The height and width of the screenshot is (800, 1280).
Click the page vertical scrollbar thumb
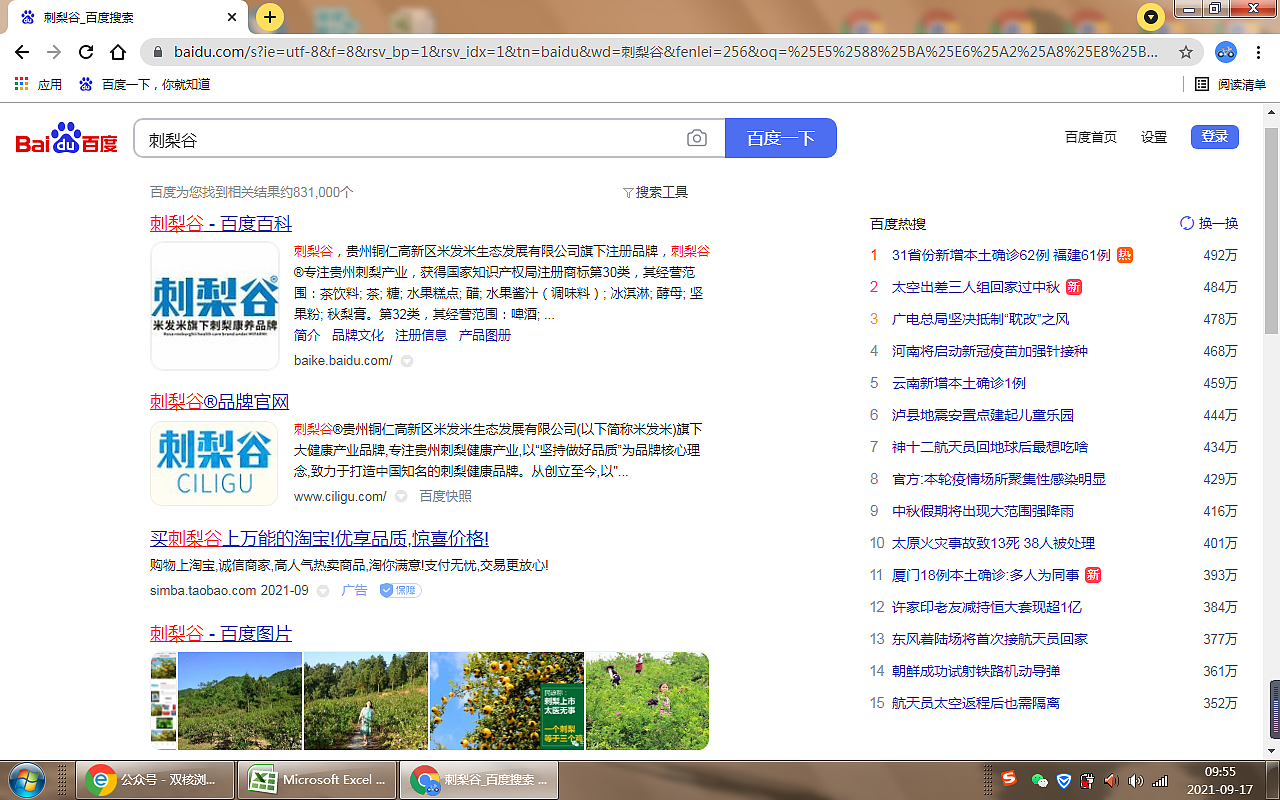click(1272, 231)
